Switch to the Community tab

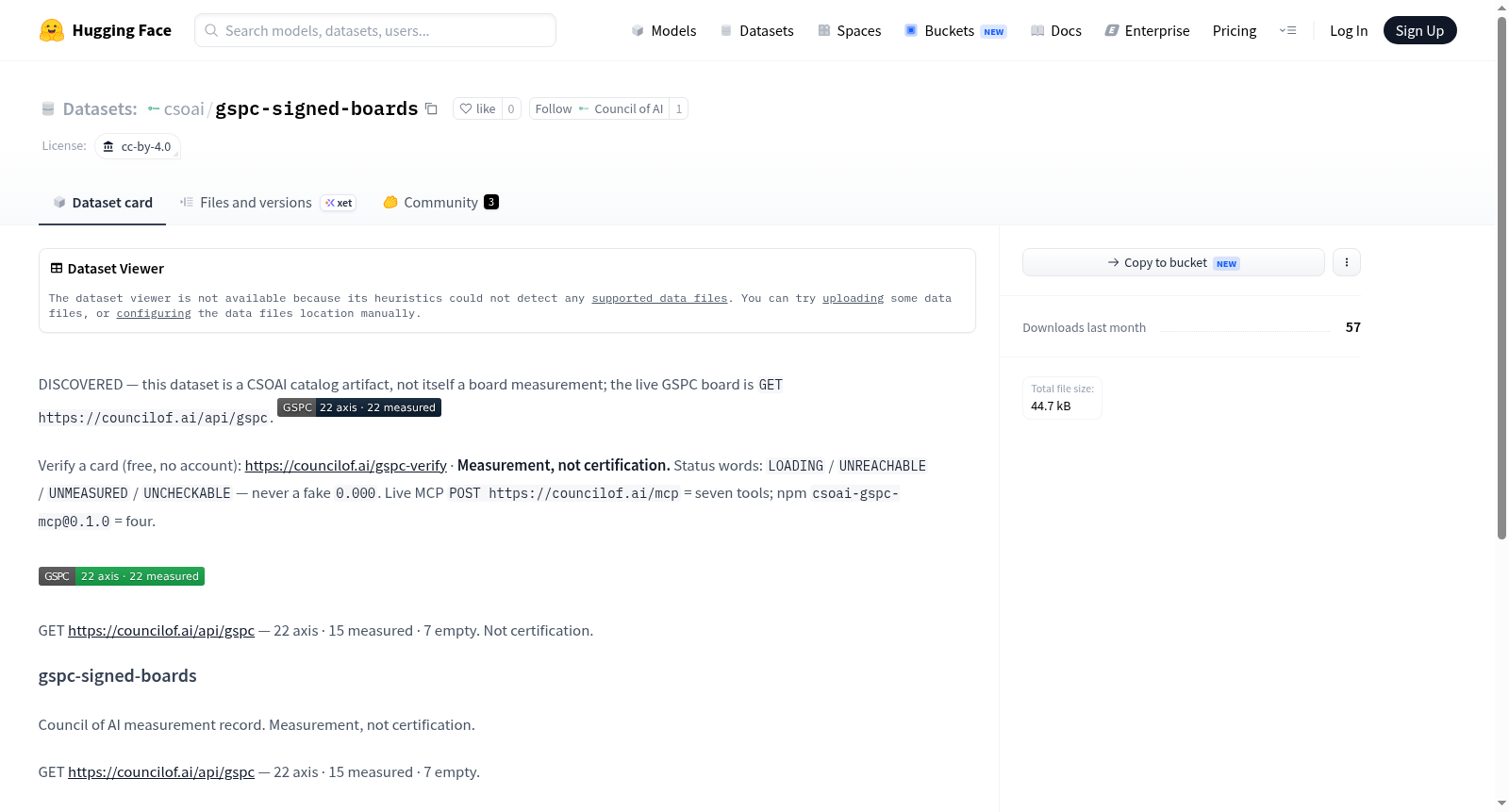pyautogui.click(x=440, y=202)
